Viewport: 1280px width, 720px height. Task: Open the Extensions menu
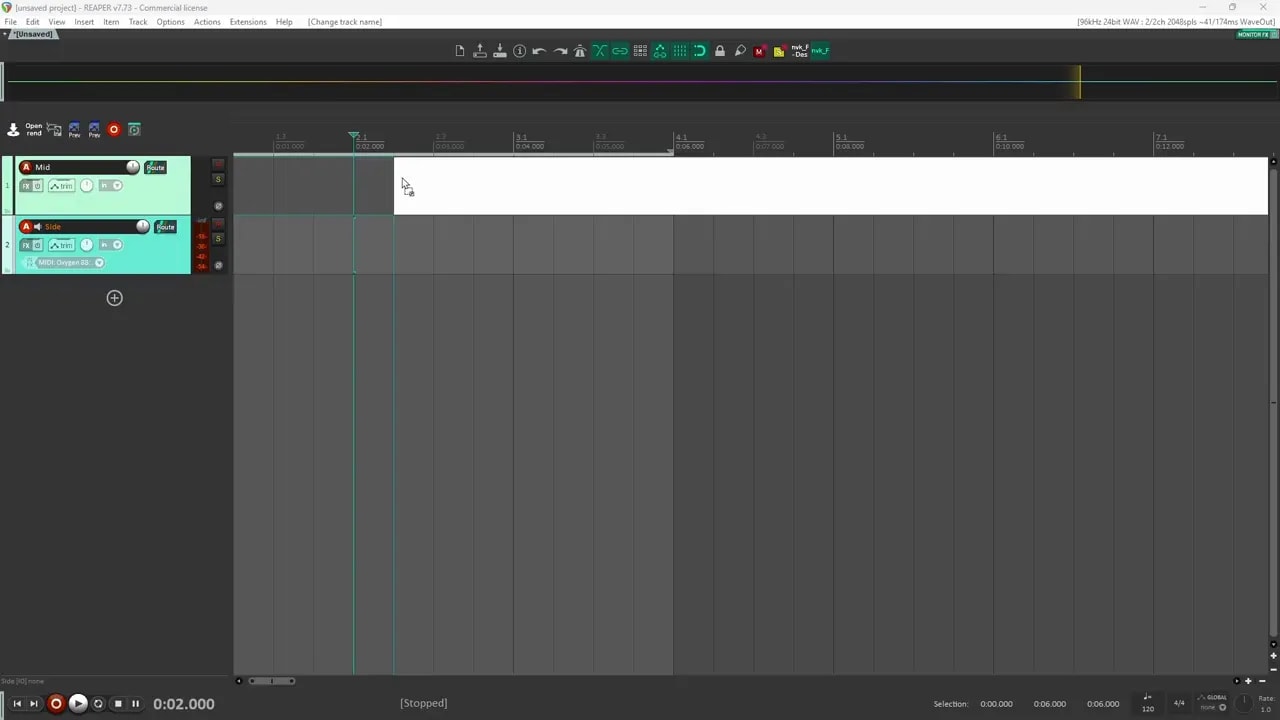coord(248,22)
